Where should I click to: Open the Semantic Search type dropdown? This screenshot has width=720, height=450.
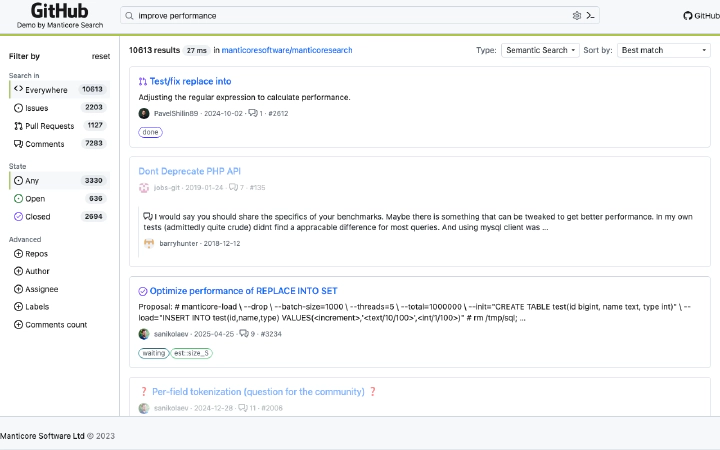(540, 50)
